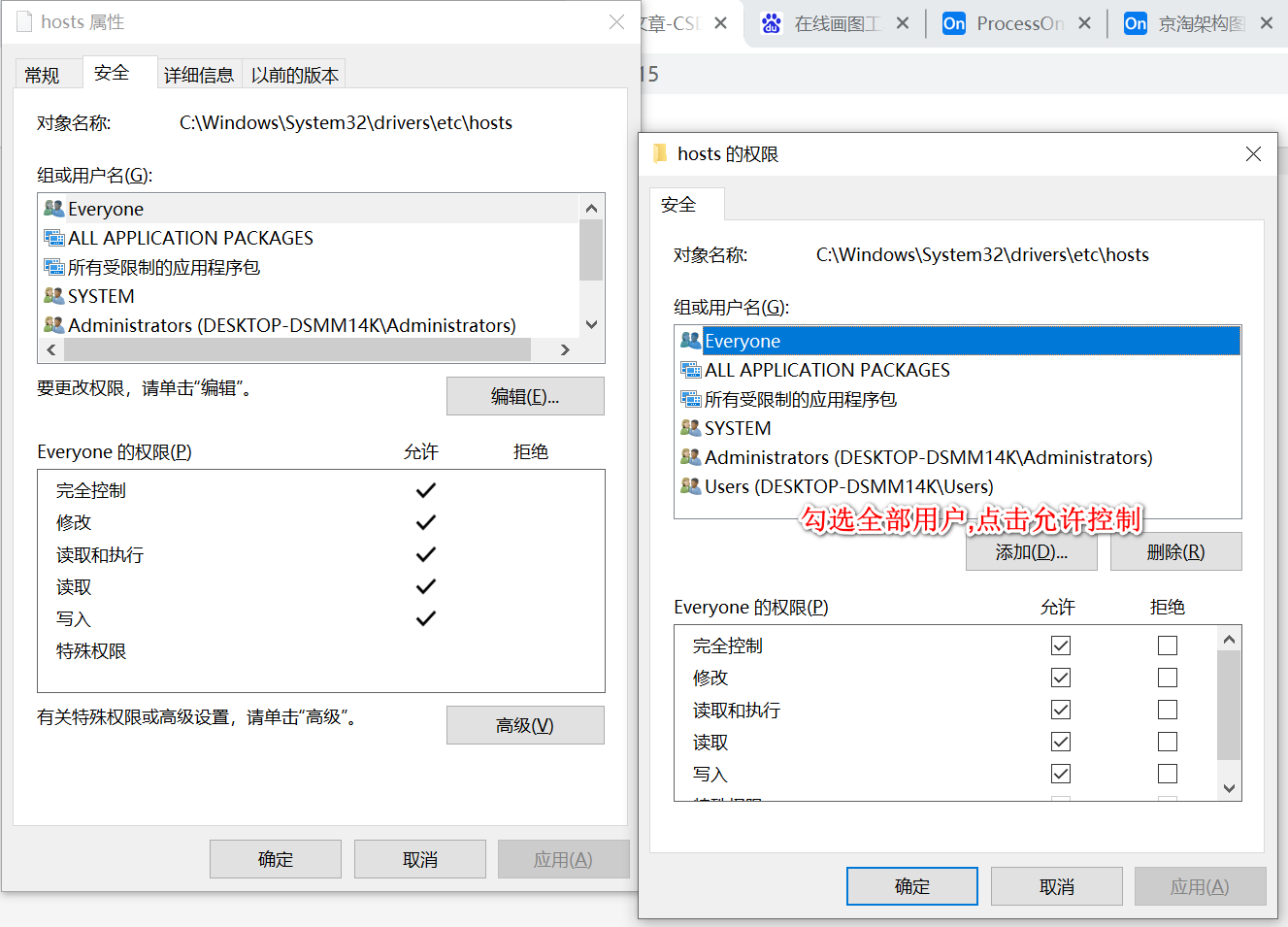Toggle 修改 allow checkbox

tap(1061, 678)
